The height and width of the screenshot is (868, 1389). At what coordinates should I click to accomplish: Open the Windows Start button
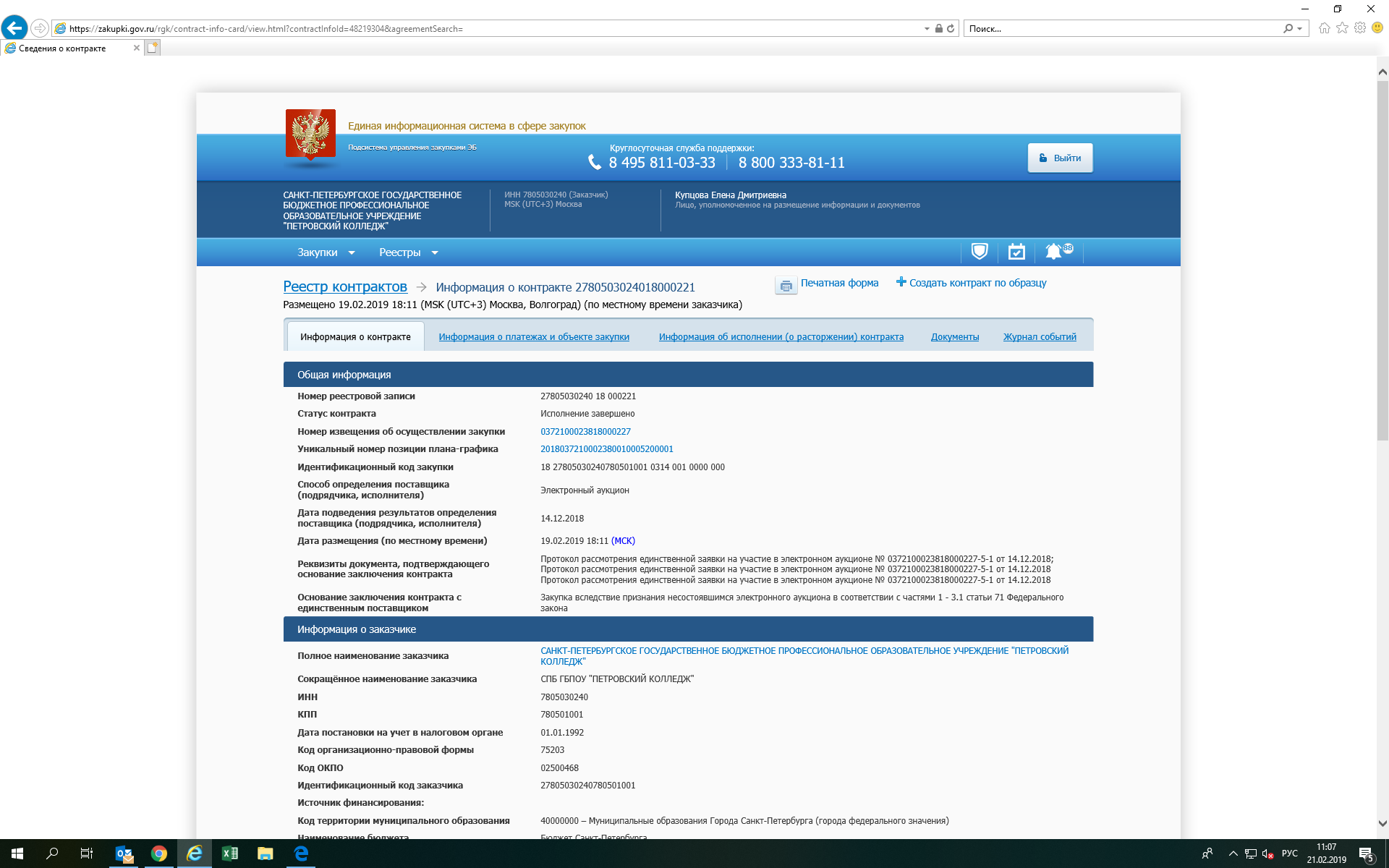[17, 854]
